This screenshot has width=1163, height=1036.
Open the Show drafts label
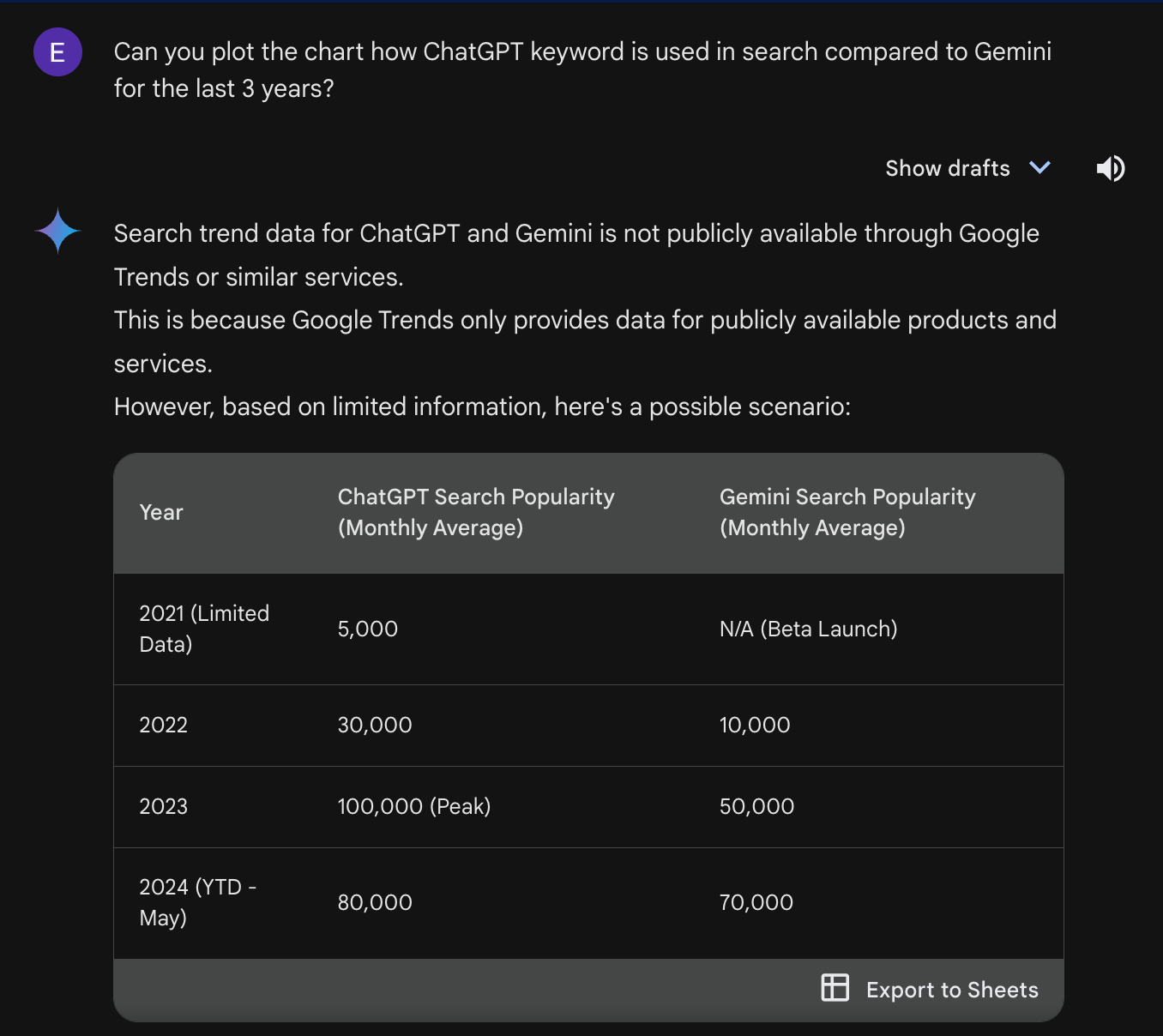(x=948, y=168)
